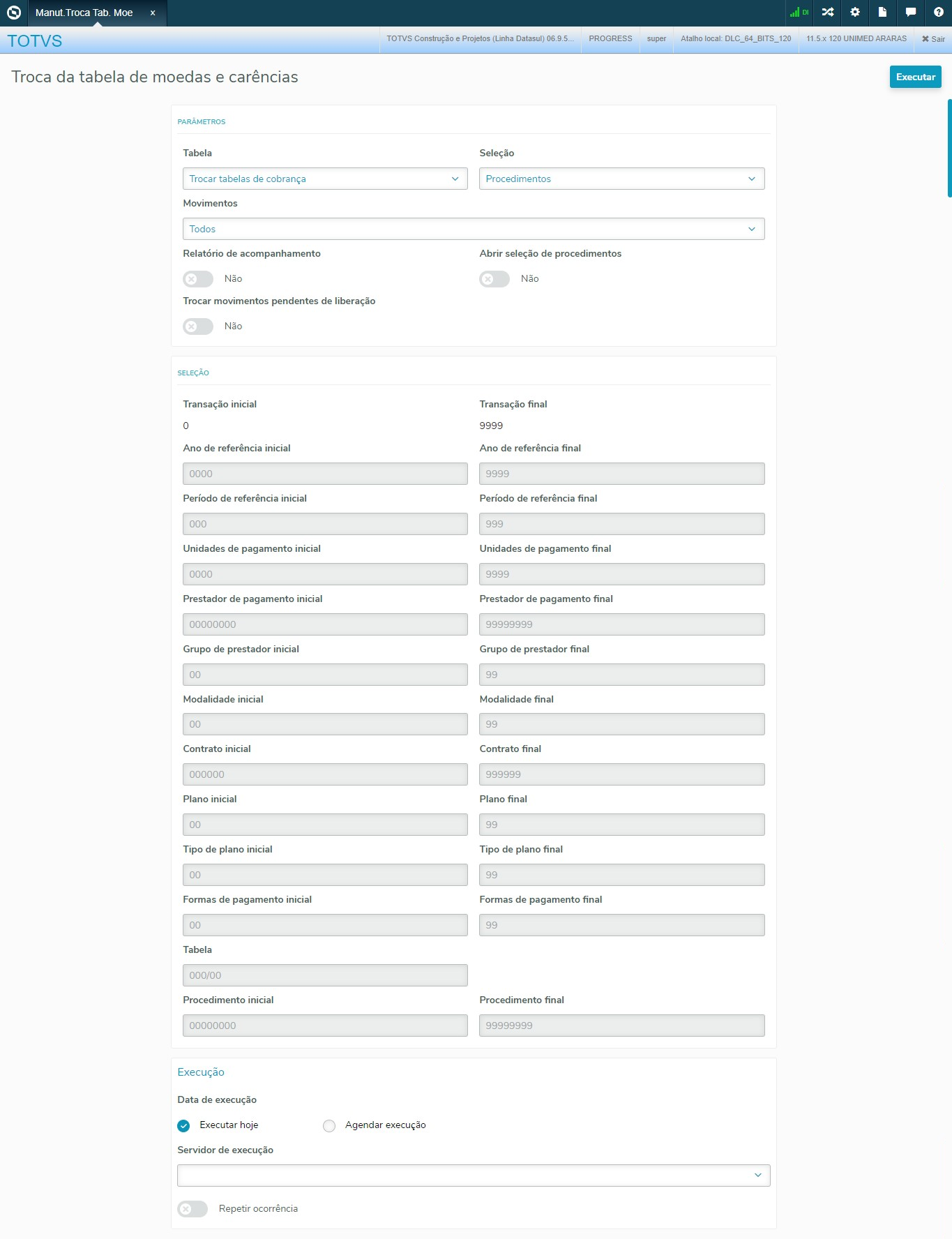
Task: Open the chat speech bubble icon
Action: [910, 13]
